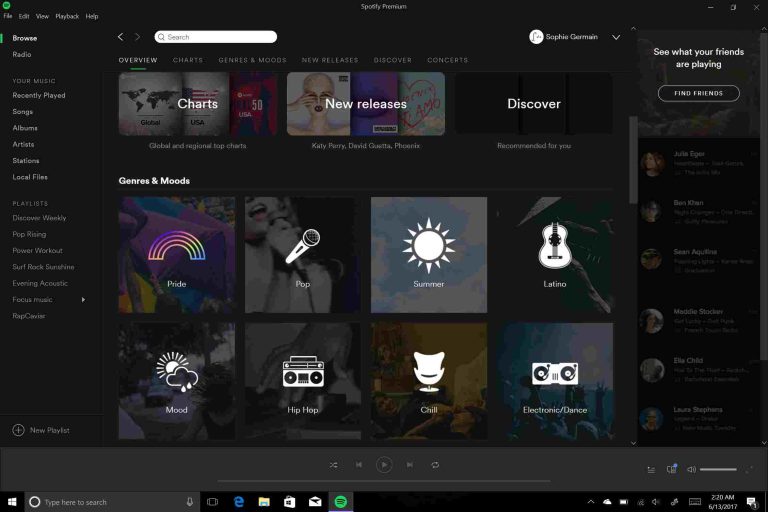Open the Action Center notifications icon
This screenshot has width=768, height=512.
pyautogui.click(x=751, y=502)
